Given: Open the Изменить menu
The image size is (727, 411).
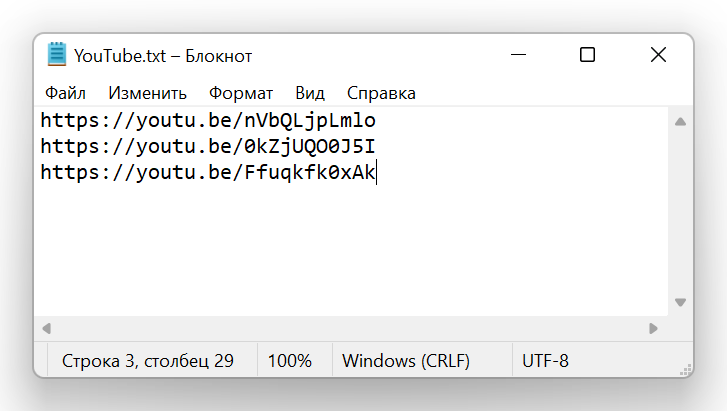Looking at the screenshot, I should (x=147, y=93).
